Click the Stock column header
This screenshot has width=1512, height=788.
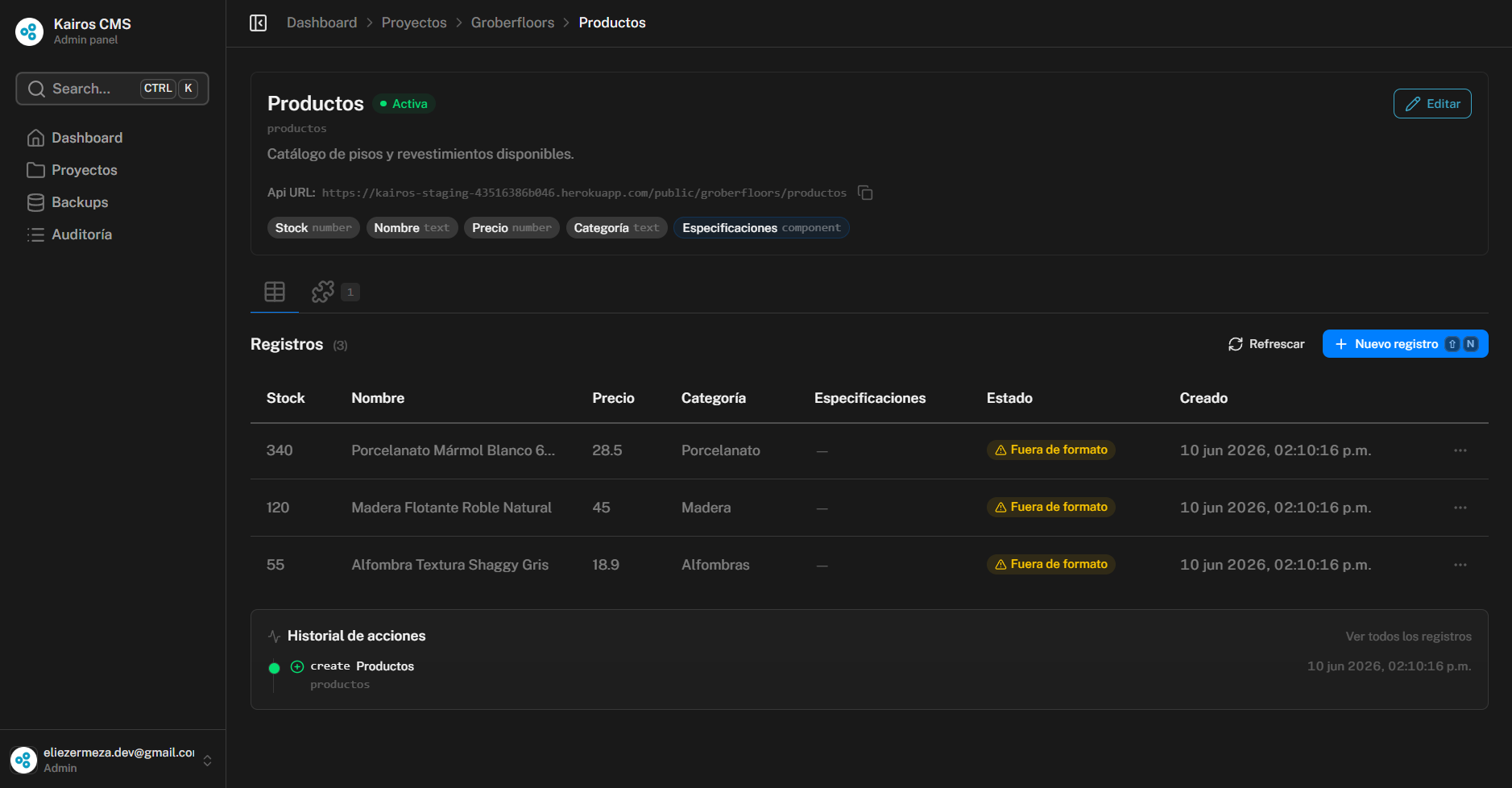[x=285, y=398]
